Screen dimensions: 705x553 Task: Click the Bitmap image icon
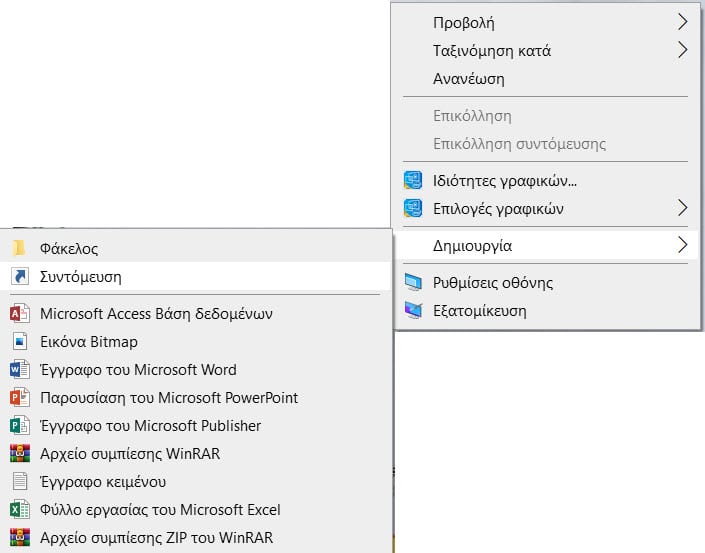tap(19, 342)
